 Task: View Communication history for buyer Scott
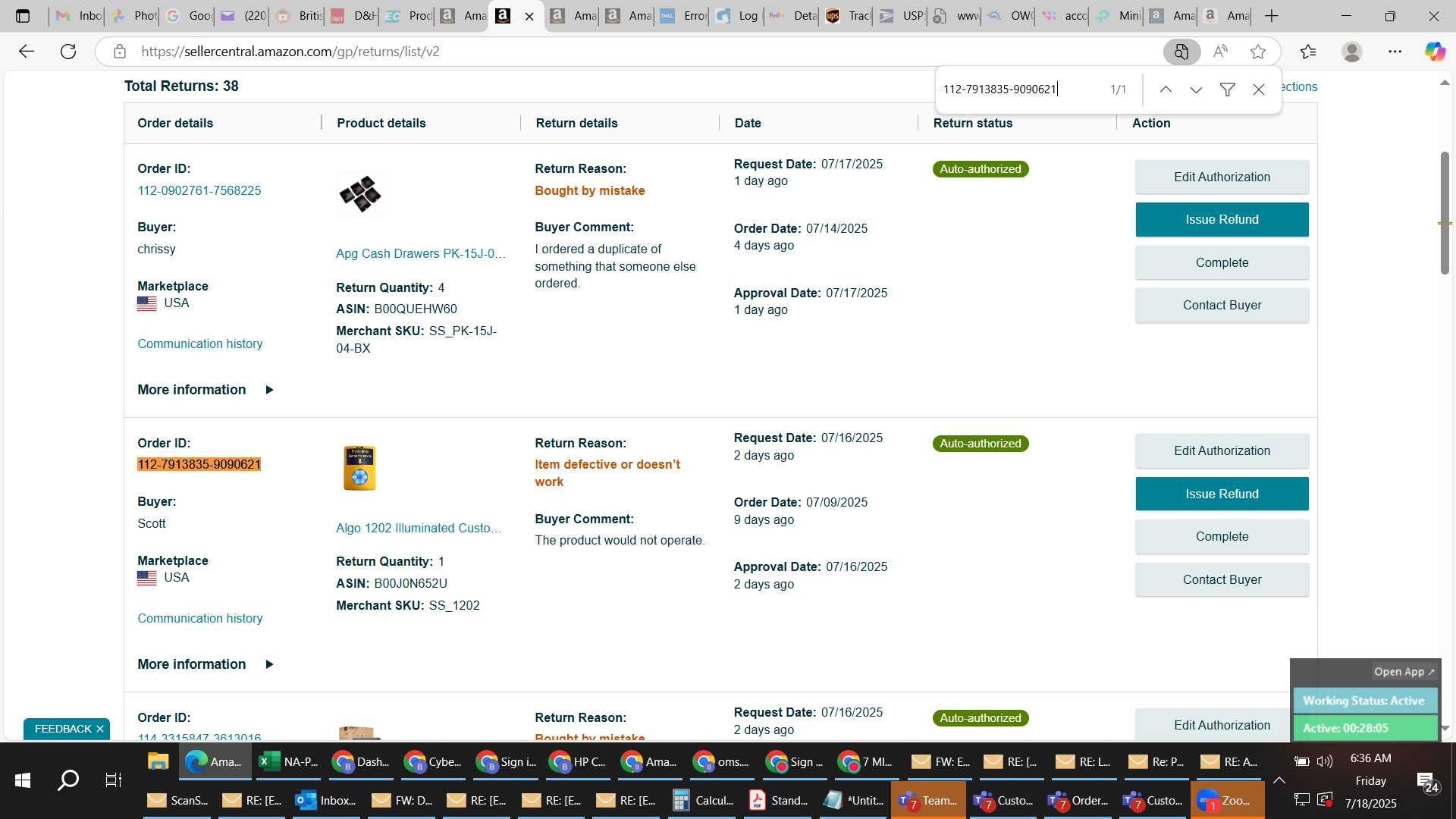(x=200, y=618)
